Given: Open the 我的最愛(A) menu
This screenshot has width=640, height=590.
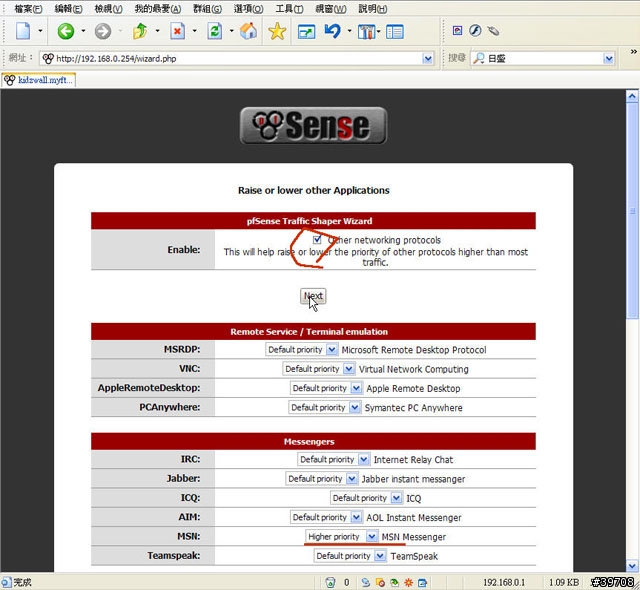Looking at the screenshot, I should tap(158, 9).
